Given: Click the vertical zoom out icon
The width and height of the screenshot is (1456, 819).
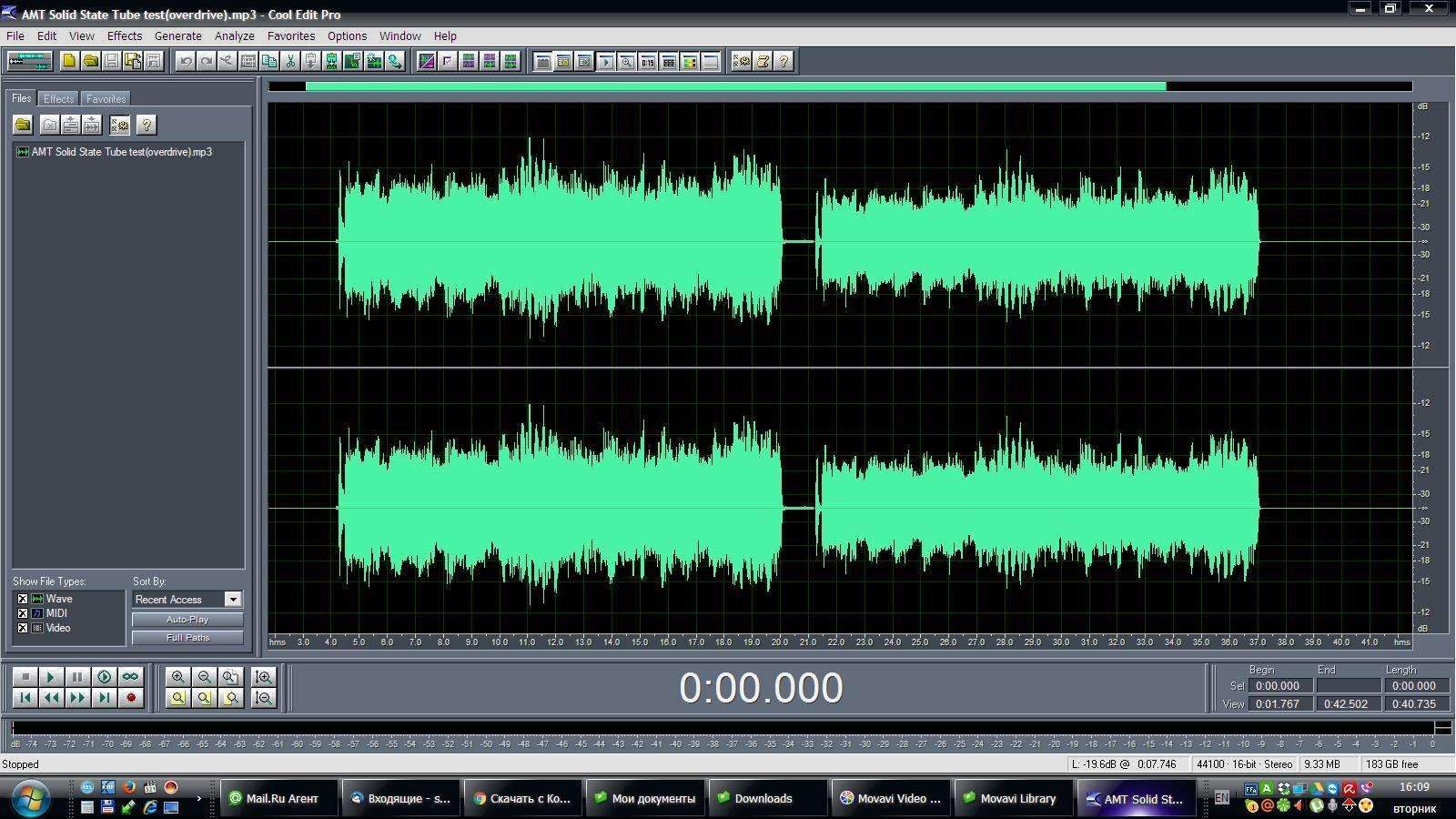Looking at the screenshot, I should [x=264, y=698].
